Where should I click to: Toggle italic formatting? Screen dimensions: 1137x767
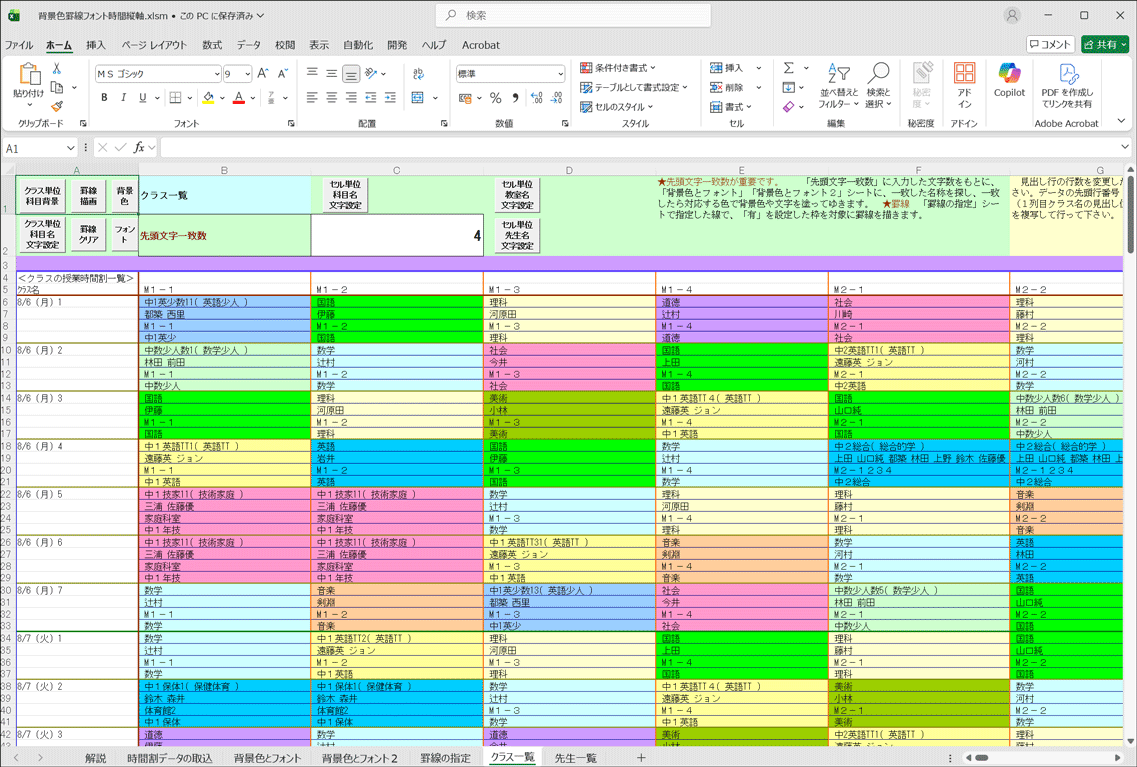click(123, 98)
